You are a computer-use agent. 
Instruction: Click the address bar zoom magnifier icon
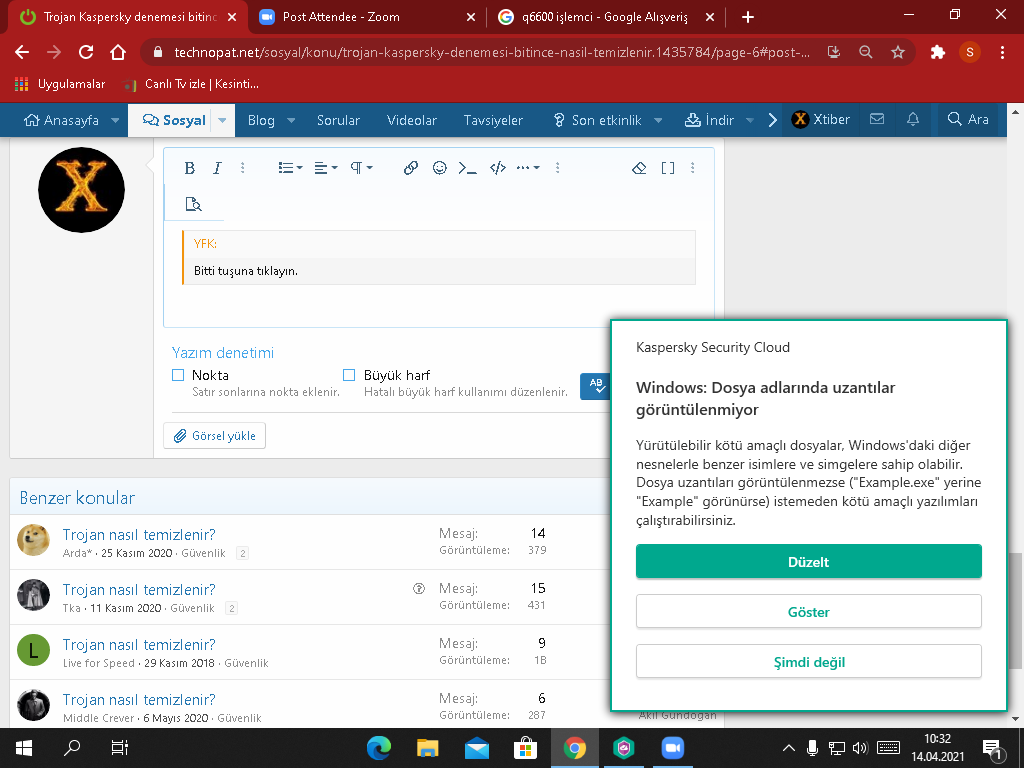click(866, 52)
